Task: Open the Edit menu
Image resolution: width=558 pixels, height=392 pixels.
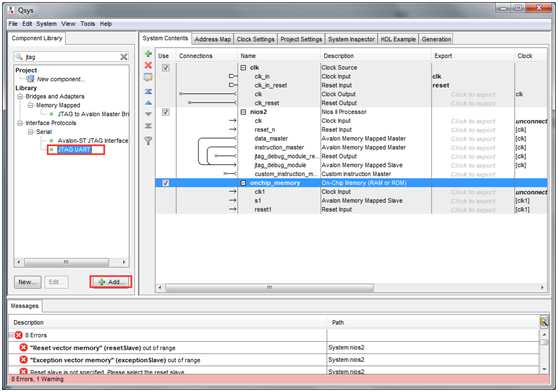Action: point(27,24)
